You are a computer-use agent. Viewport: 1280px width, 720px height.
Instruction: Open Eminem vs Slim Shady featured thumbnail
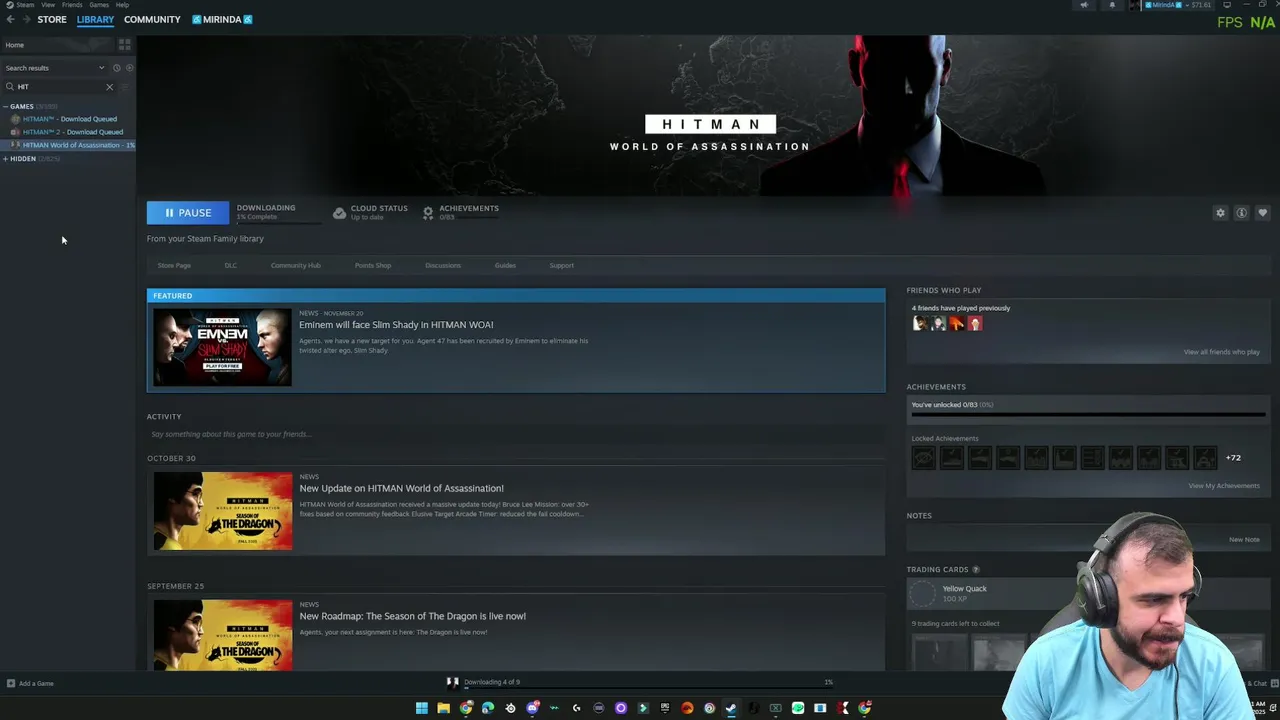[222, 347]
